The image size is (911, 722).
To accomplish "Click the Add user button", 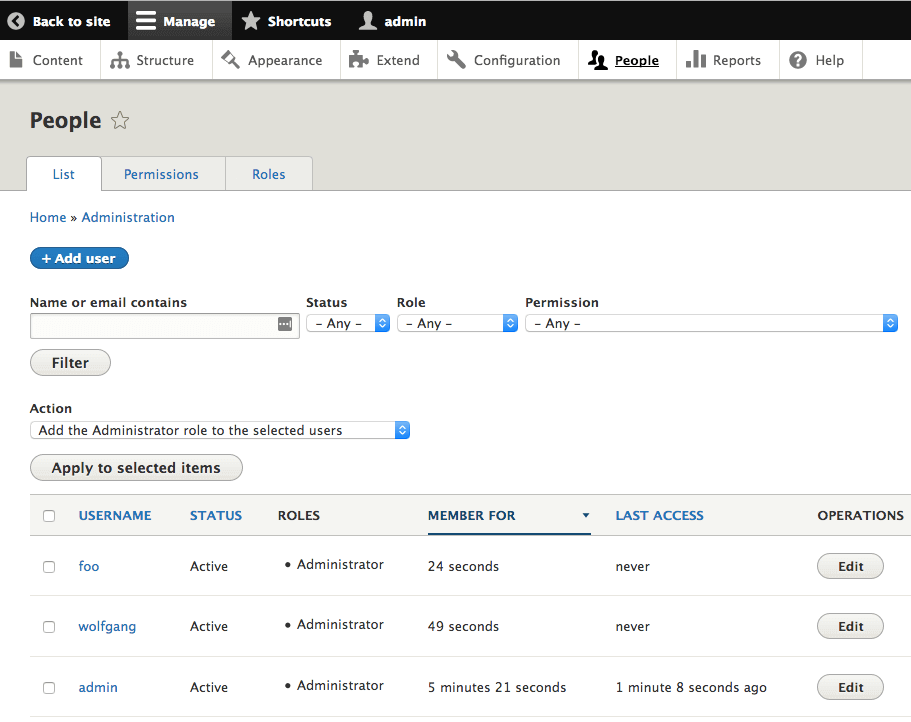I will 79,258.
